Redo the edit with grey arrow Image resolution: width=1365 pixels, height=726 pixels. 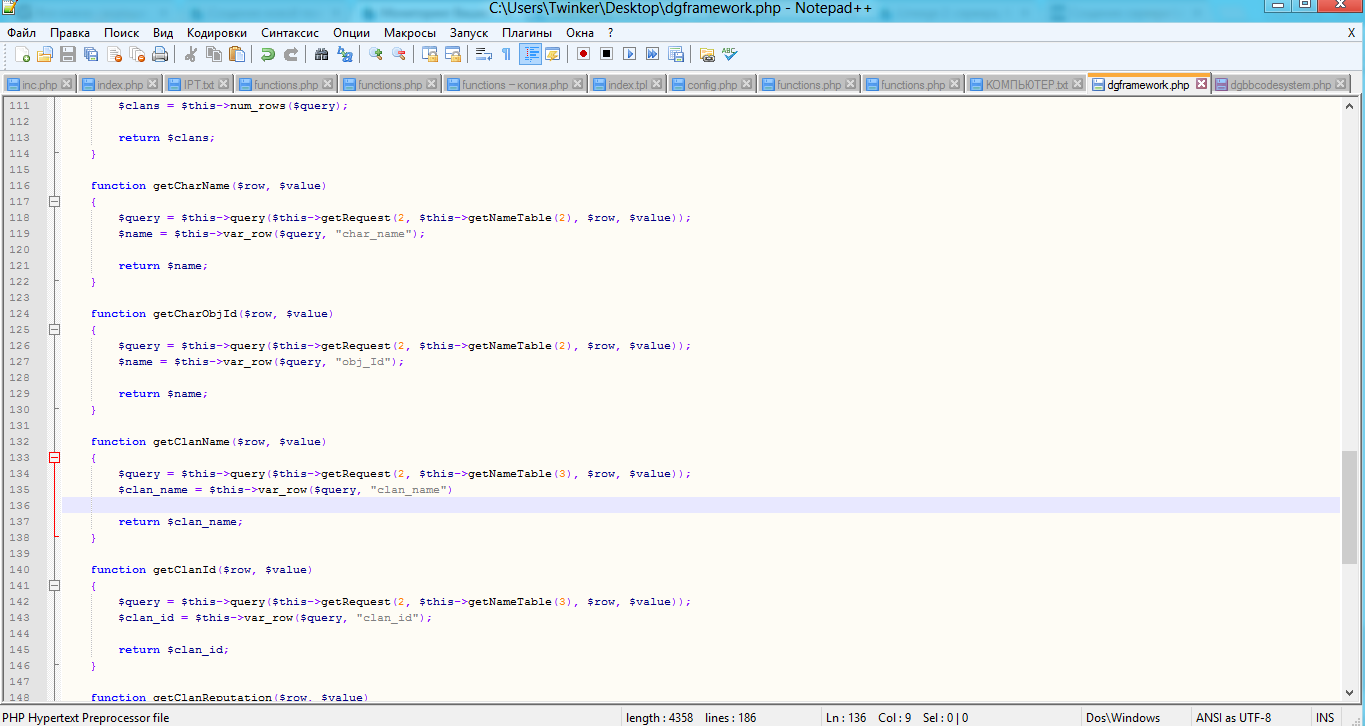click(291, 54)
